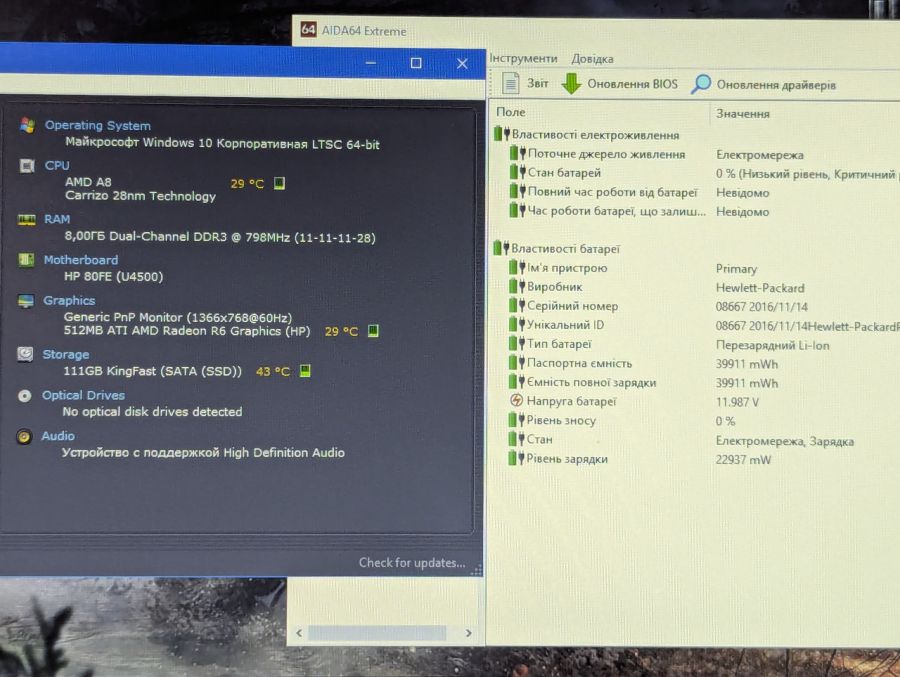Open the Operating System section in Speccy

[98, 125]
